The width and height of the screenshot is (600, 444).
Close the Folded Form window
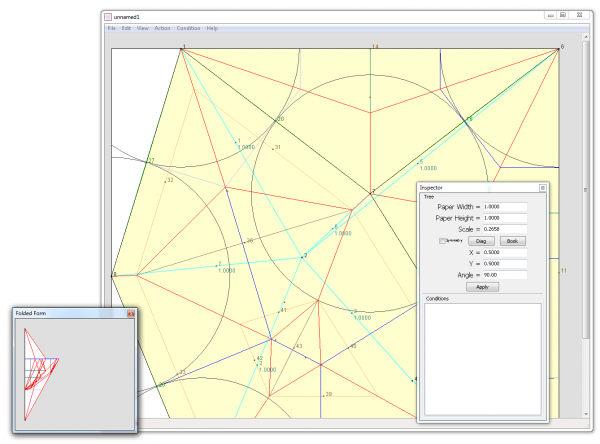click(x=129, y=313)
